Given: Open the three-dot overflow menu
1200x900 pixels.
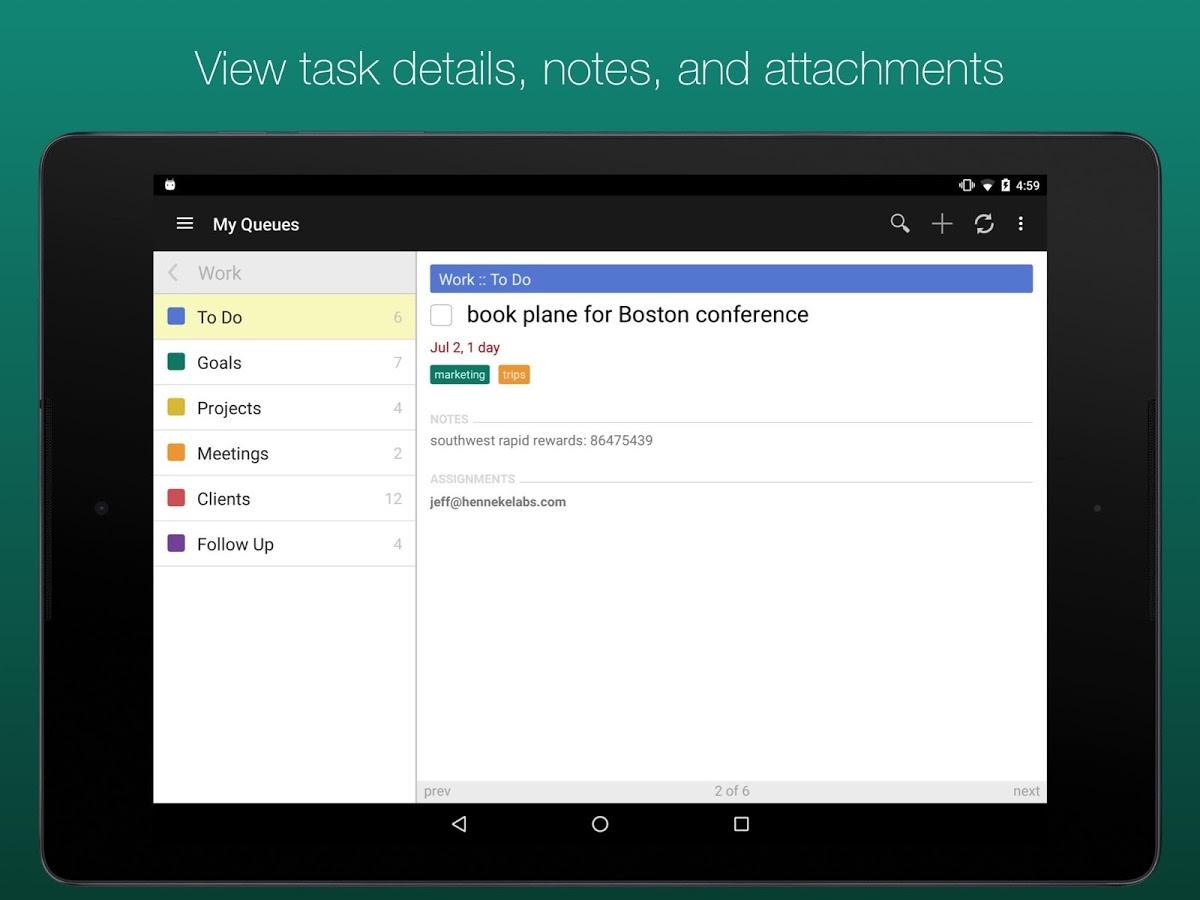Looking at the screenshot, I should (x=1020, y=224).
